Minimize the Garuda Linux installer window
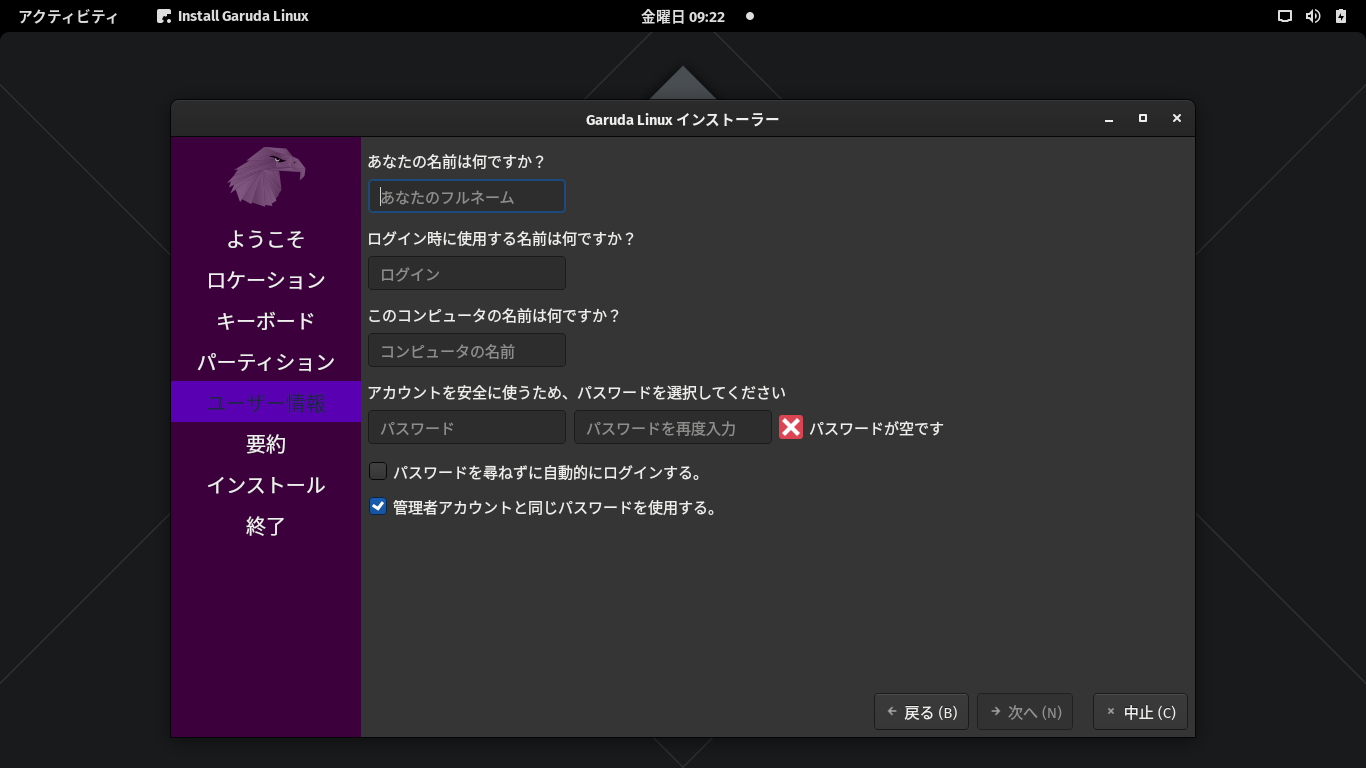This screenshot has width=1366, height=768. point(1109,119)
